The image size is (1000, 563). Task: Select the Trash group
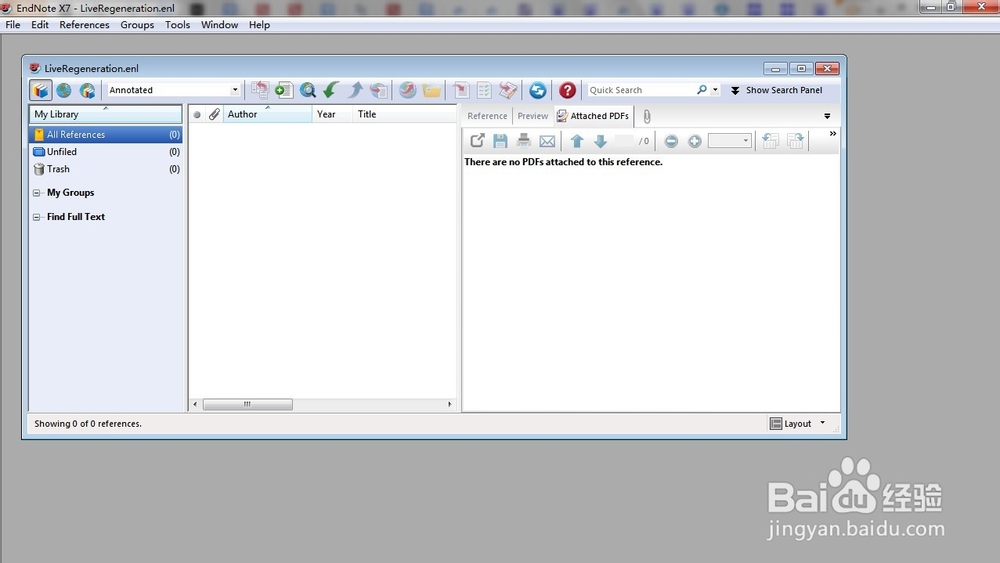[106, 169]
